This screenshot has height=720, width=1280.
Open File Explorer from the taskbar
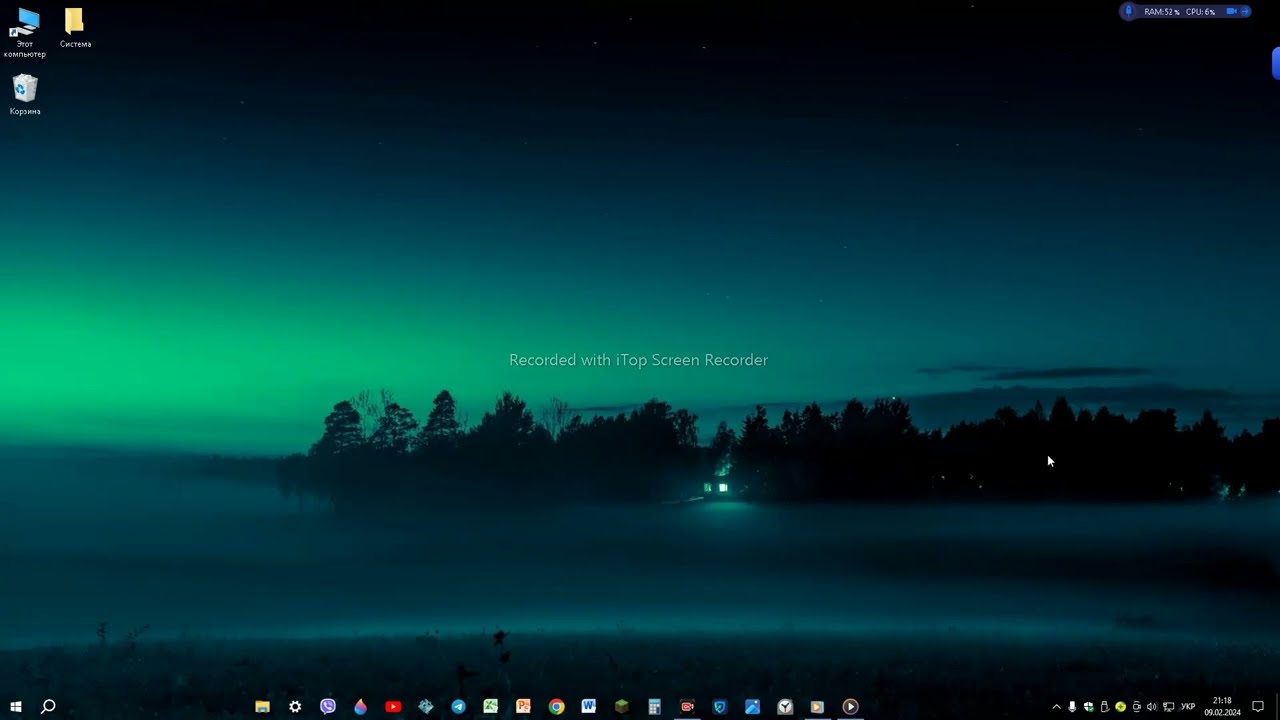[x=262, y=707]
